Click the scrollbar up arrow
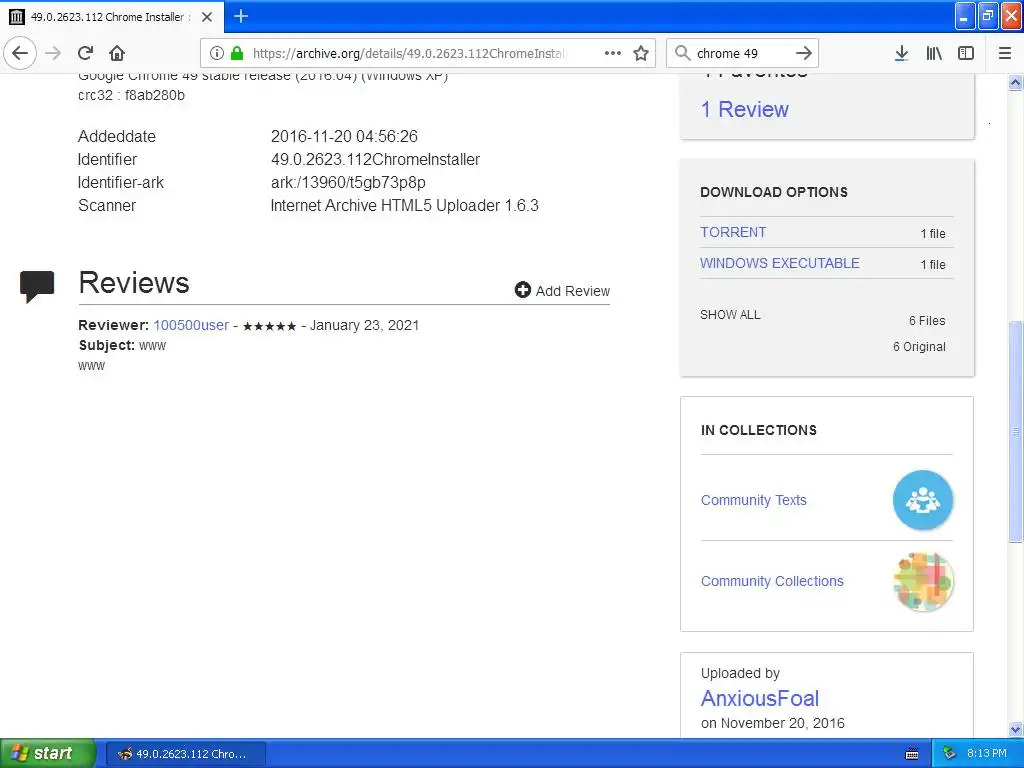The height and width of the screenshot is (768, 1024). 1015,82
